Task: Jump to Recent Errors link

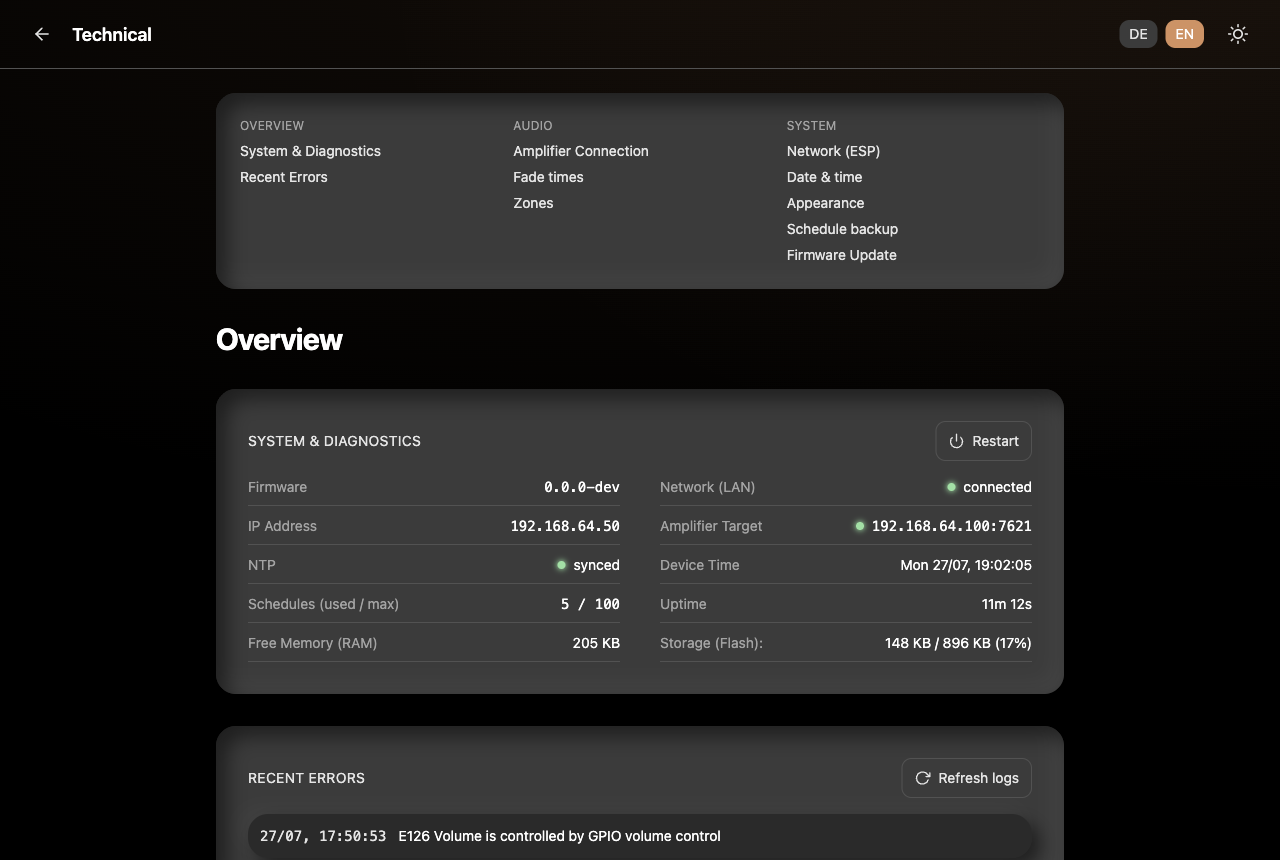Action: (x=284, y=177)
